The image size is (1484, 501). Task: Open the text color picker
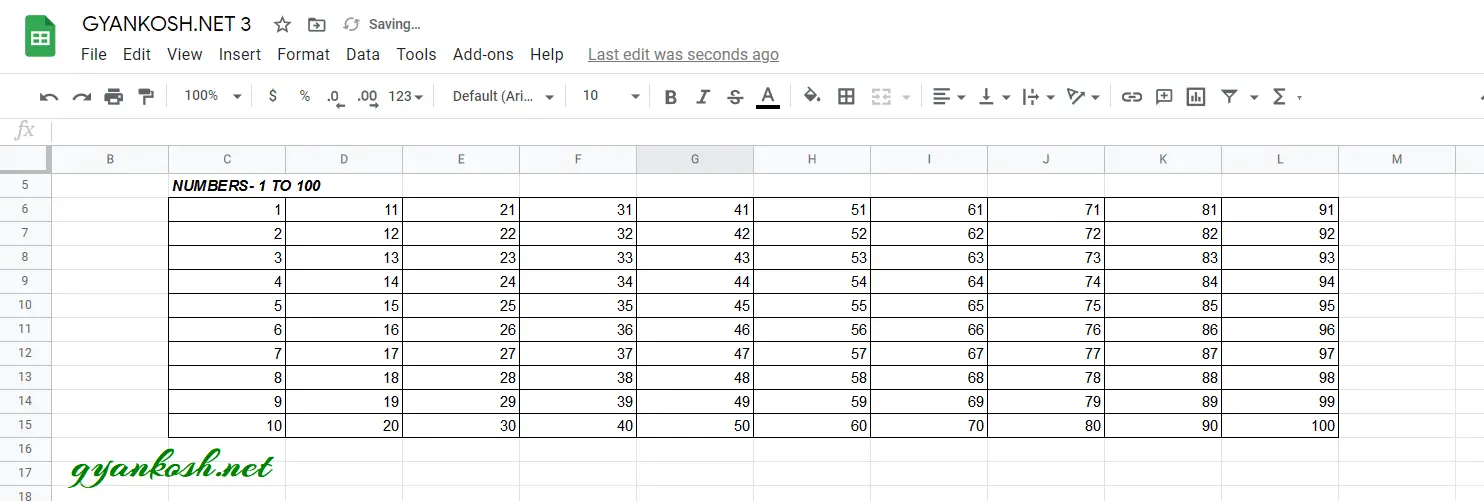pyautogui.click(x=768, y=97)
